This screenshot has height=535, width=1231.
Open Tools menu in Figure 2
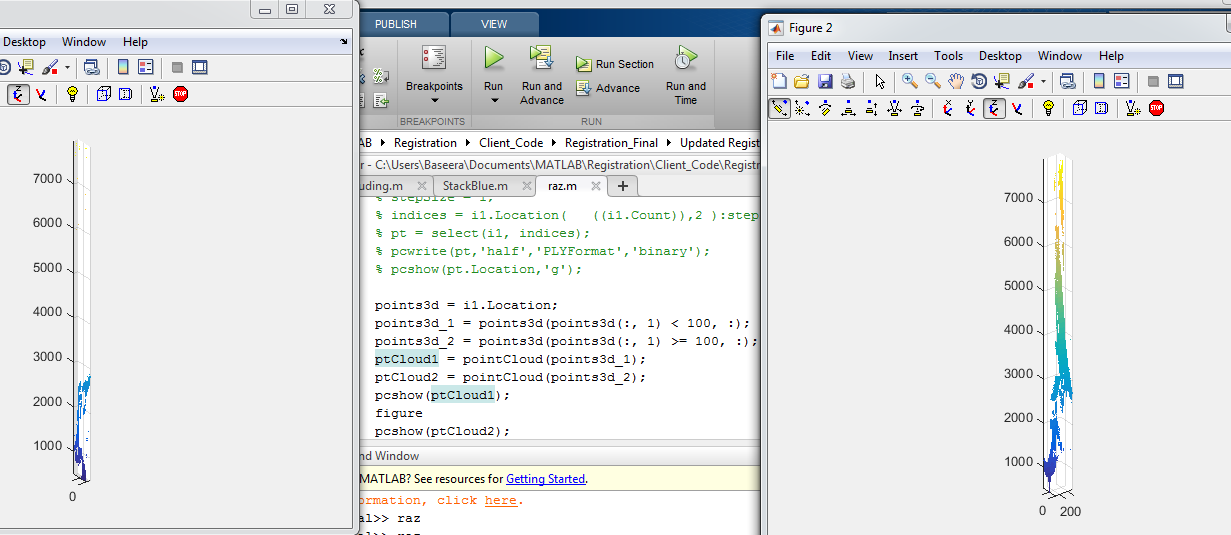tap(949, 56)
